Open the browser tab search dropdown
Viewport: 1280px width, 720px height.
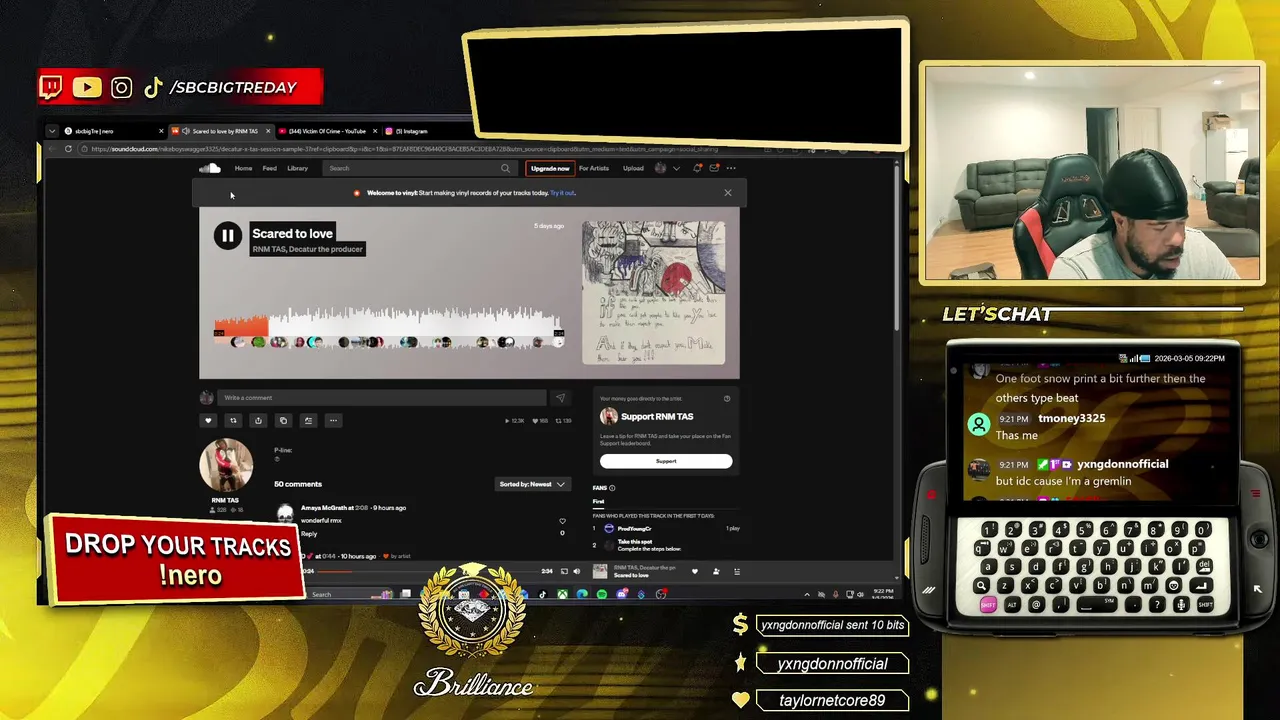click(52, 131)
